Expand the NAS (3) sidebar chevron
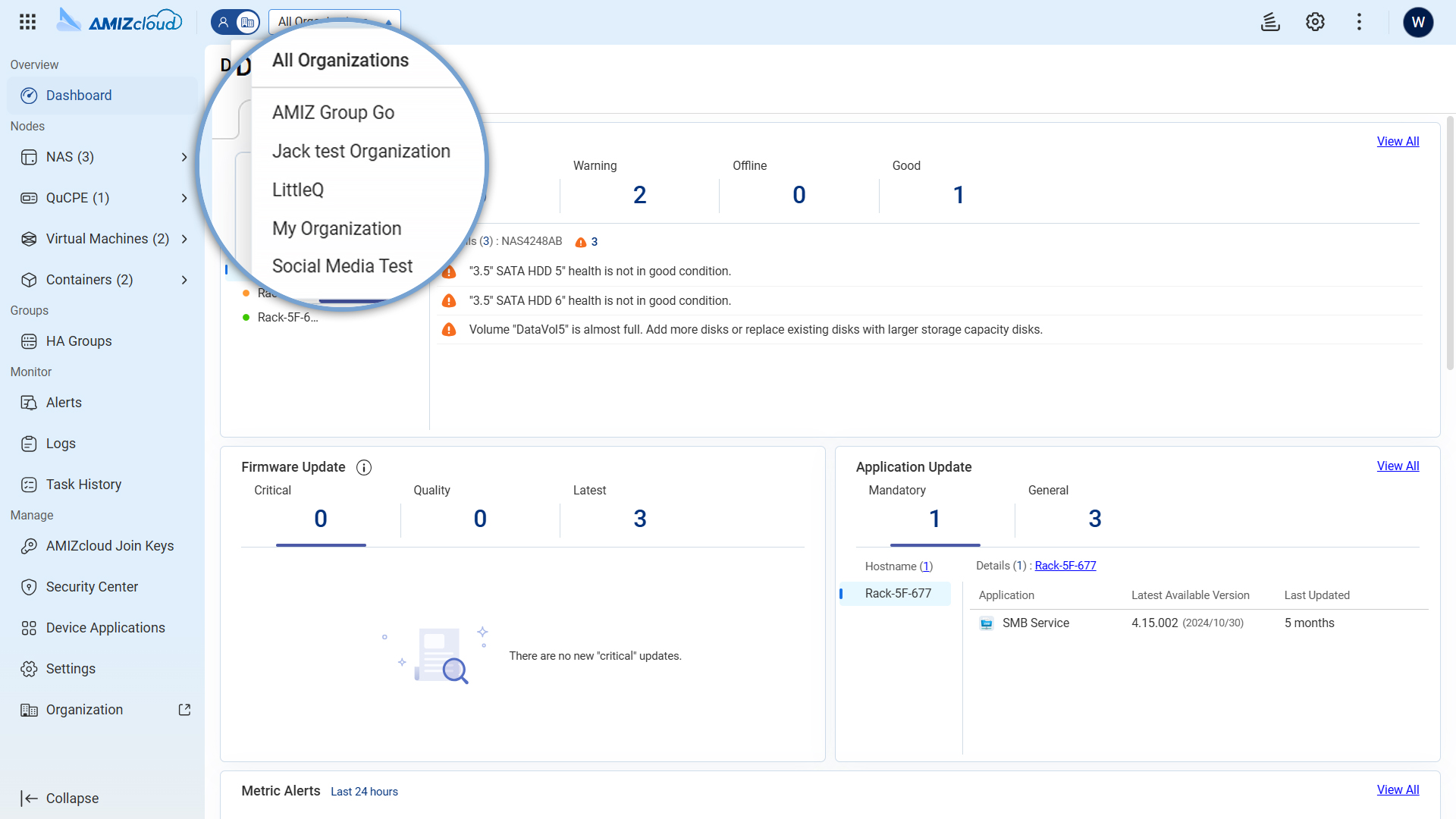1456x819 pixels. point(184,157)
